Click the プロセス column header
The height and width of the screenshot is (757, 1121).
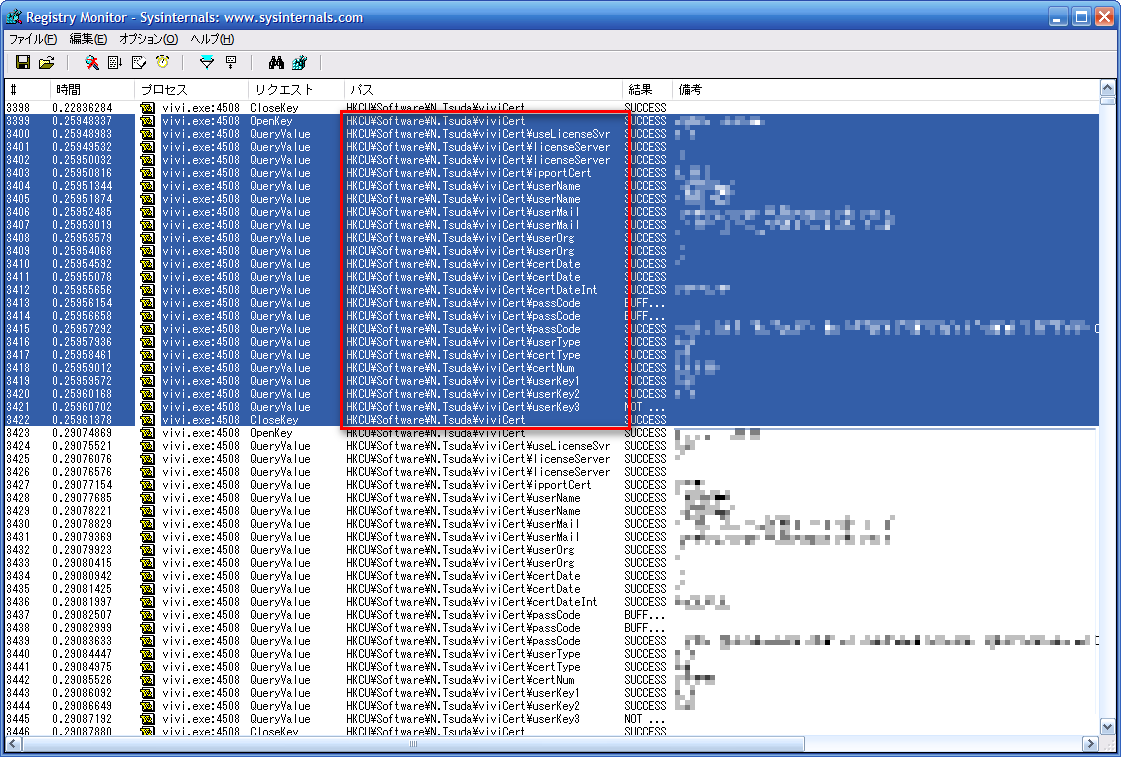[x=192, y=90]
